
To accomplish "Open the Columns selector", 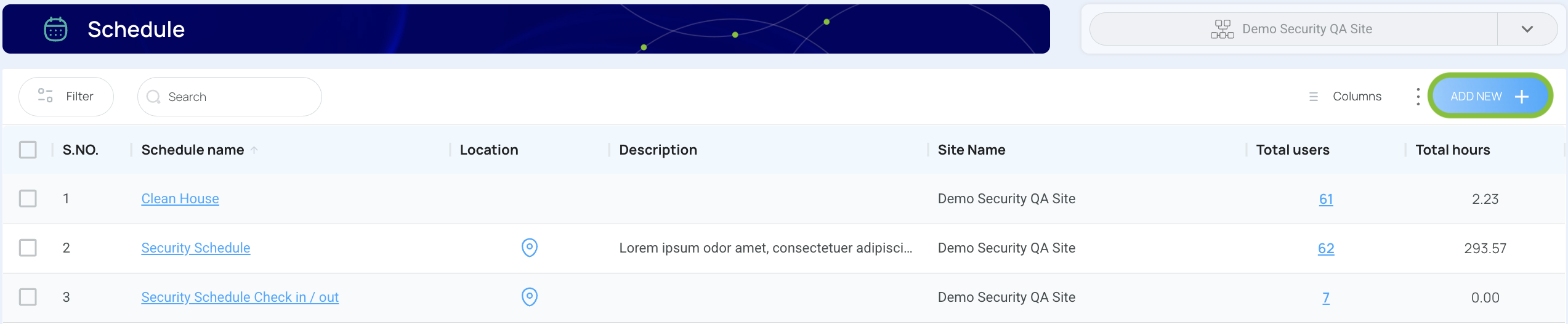I will pyautogui.click(x=1345, y=96).
